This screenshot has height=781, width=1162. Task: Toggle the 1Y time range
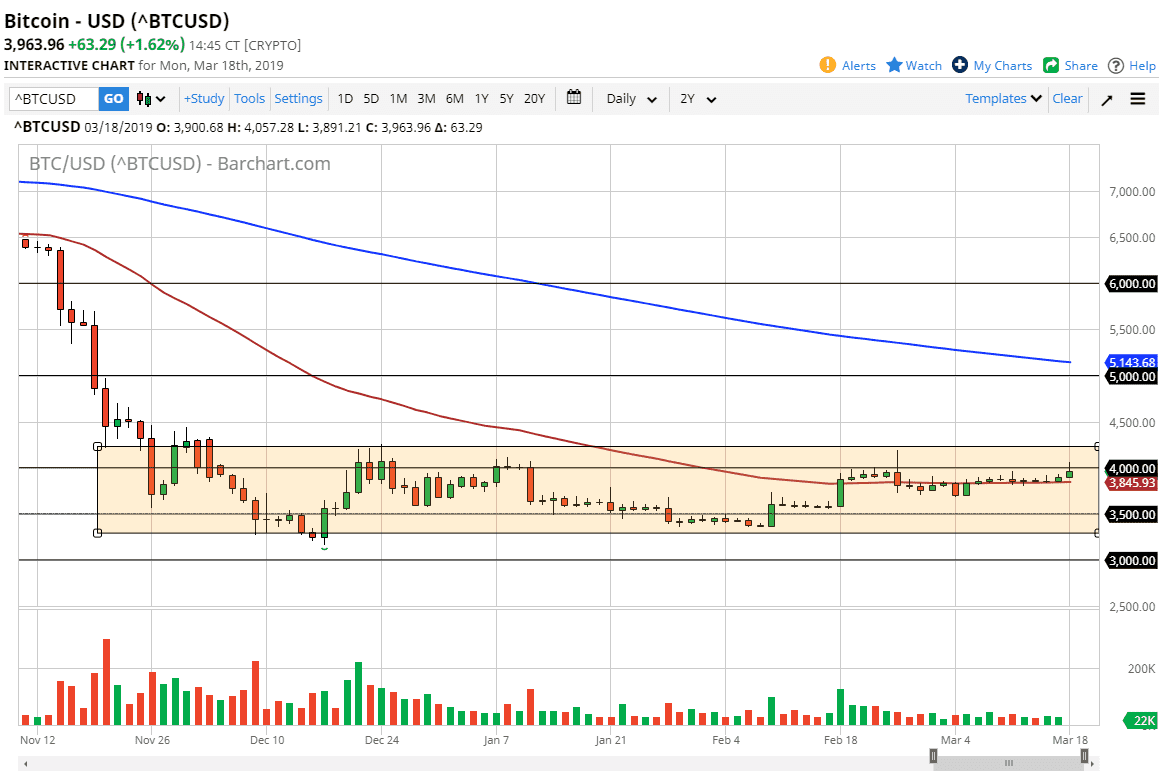click(481, 99)
